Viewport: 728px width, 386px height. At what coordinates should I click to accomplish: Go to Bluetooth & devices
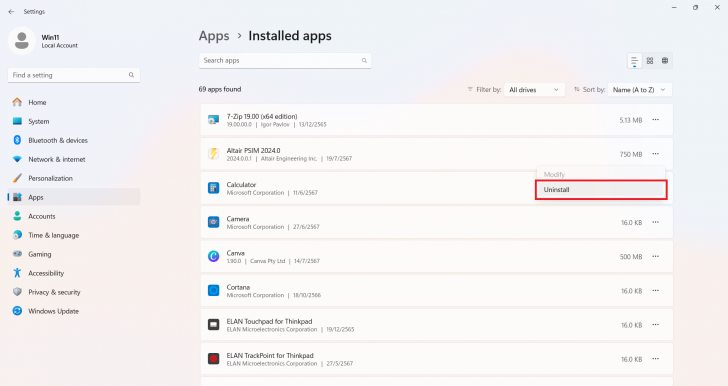tap(74, 140)
